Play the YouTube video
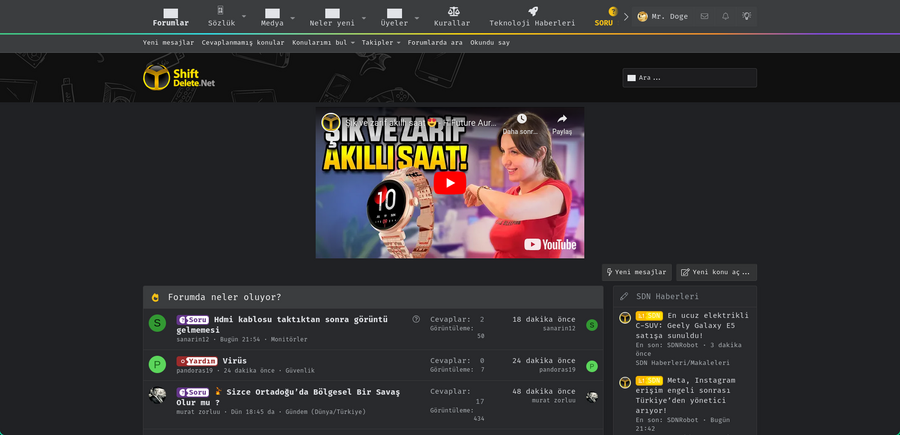The image size is (900, 435). point(449,183)
